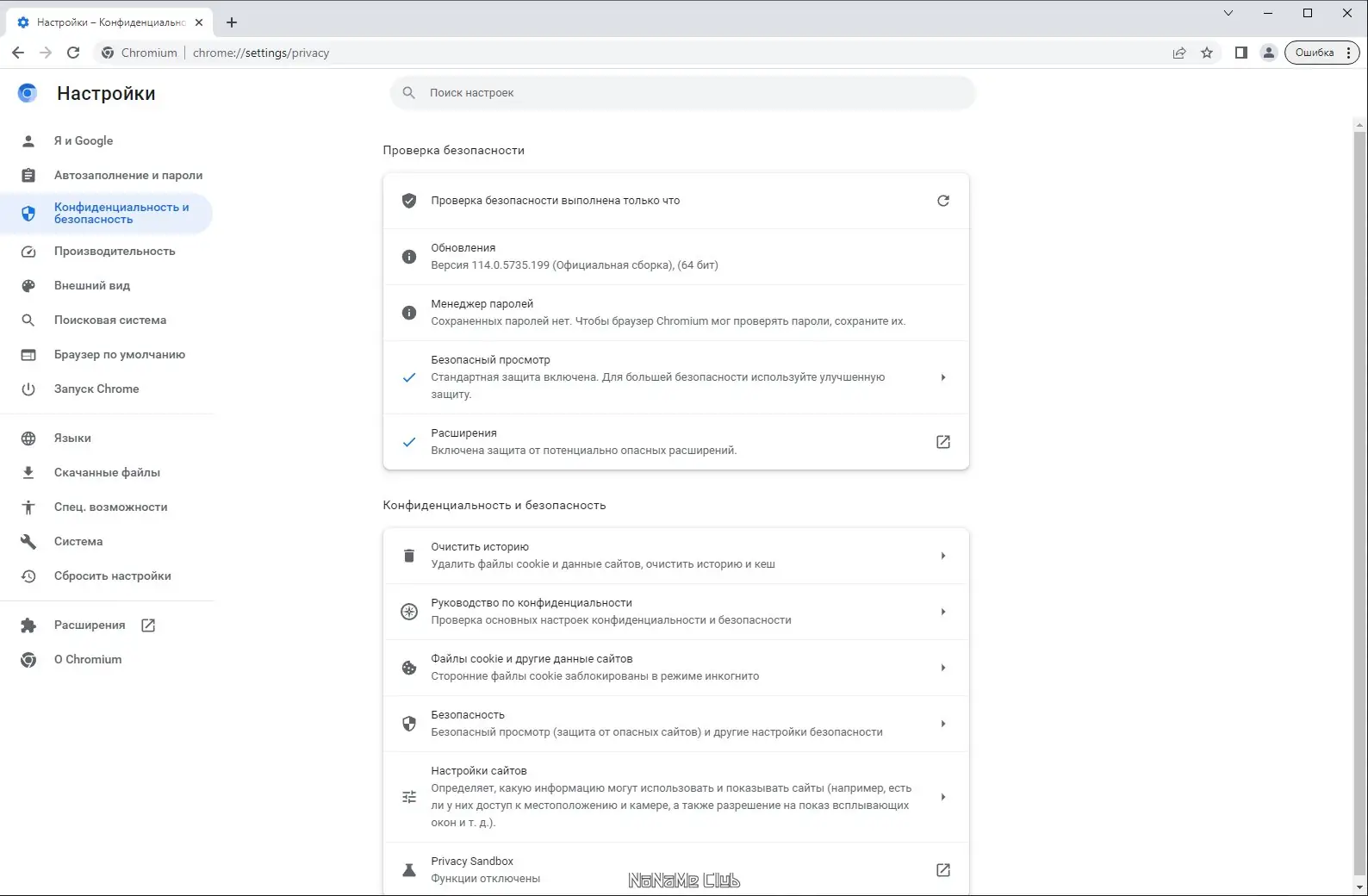
Task: Expand cookies and site data row
Action: 943,668
